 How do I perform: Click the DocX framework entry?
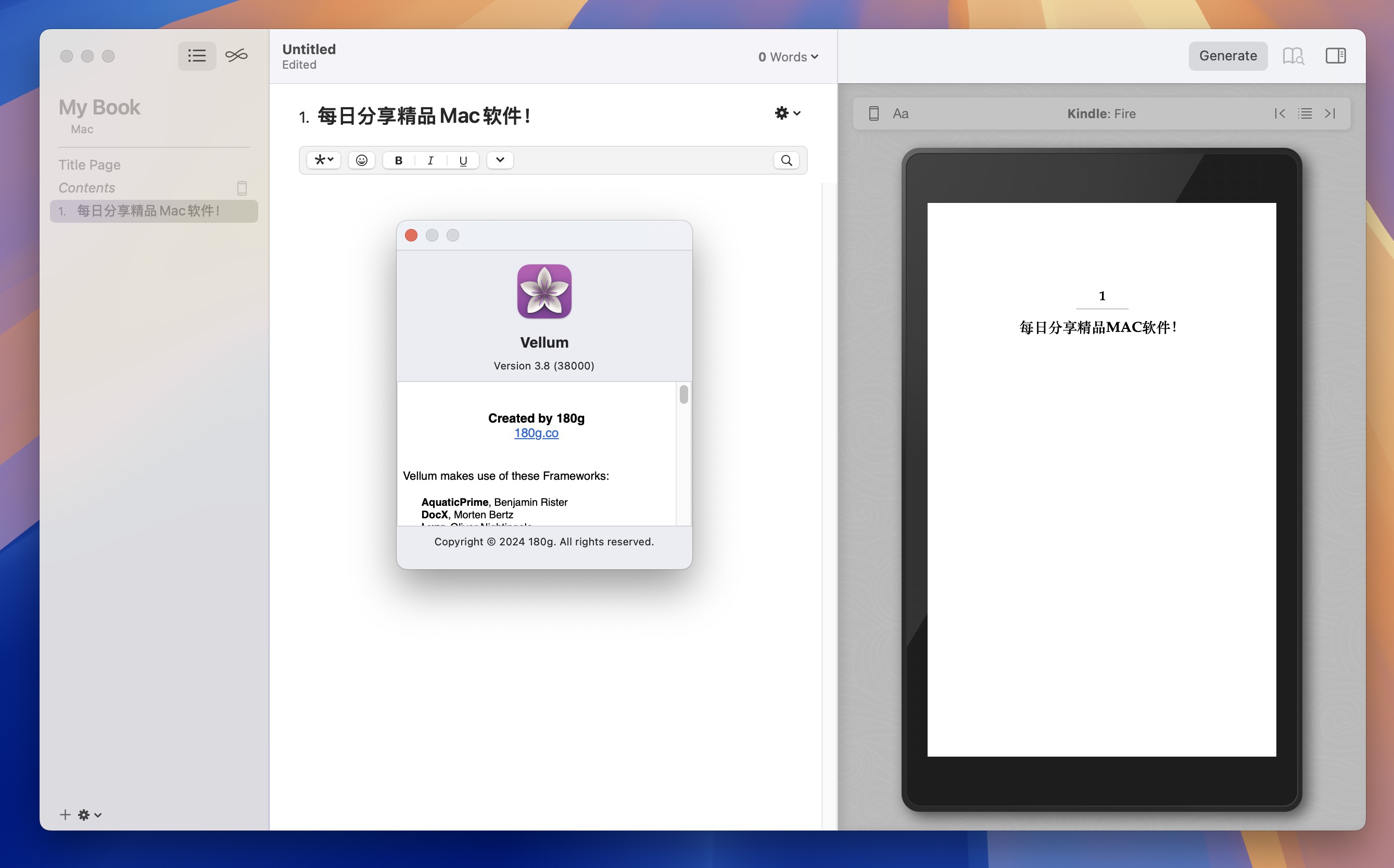467,514
